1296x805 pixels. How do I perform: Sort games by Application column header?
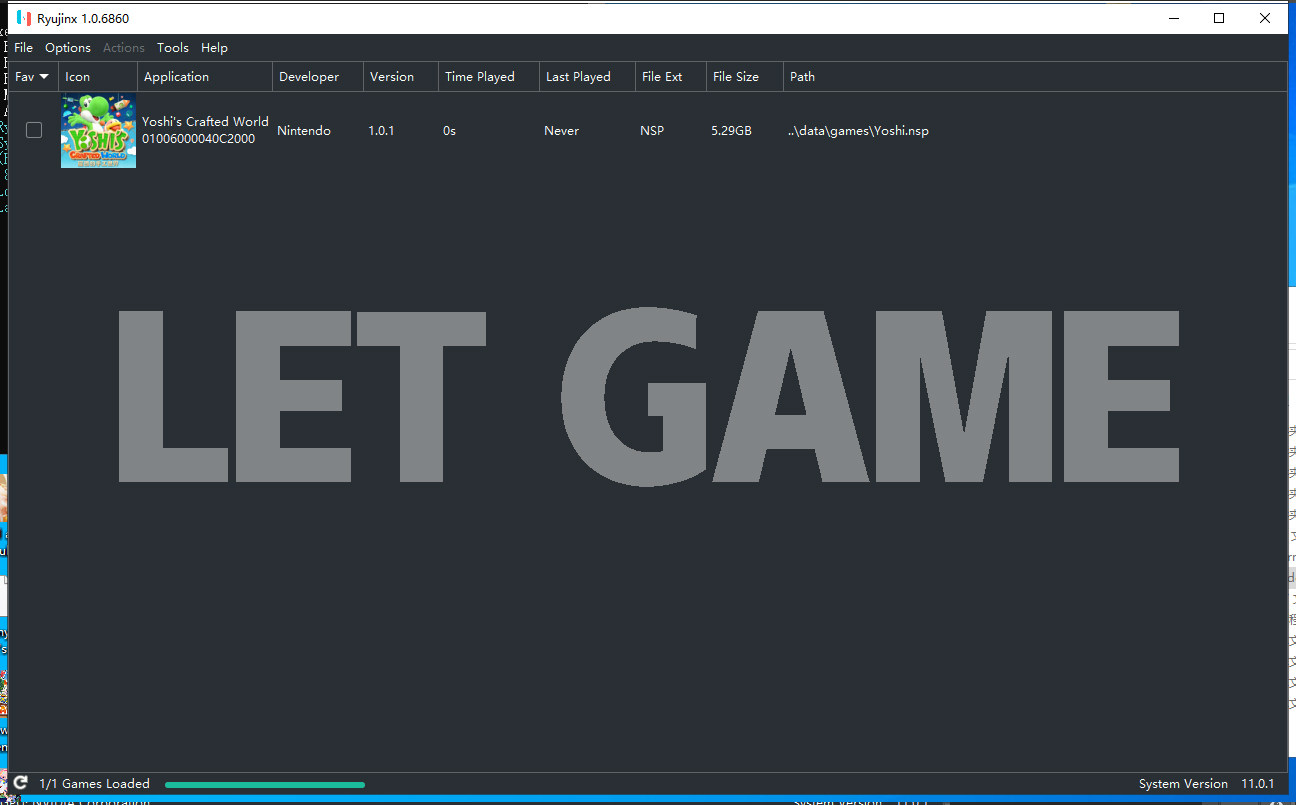click(177, 77)
